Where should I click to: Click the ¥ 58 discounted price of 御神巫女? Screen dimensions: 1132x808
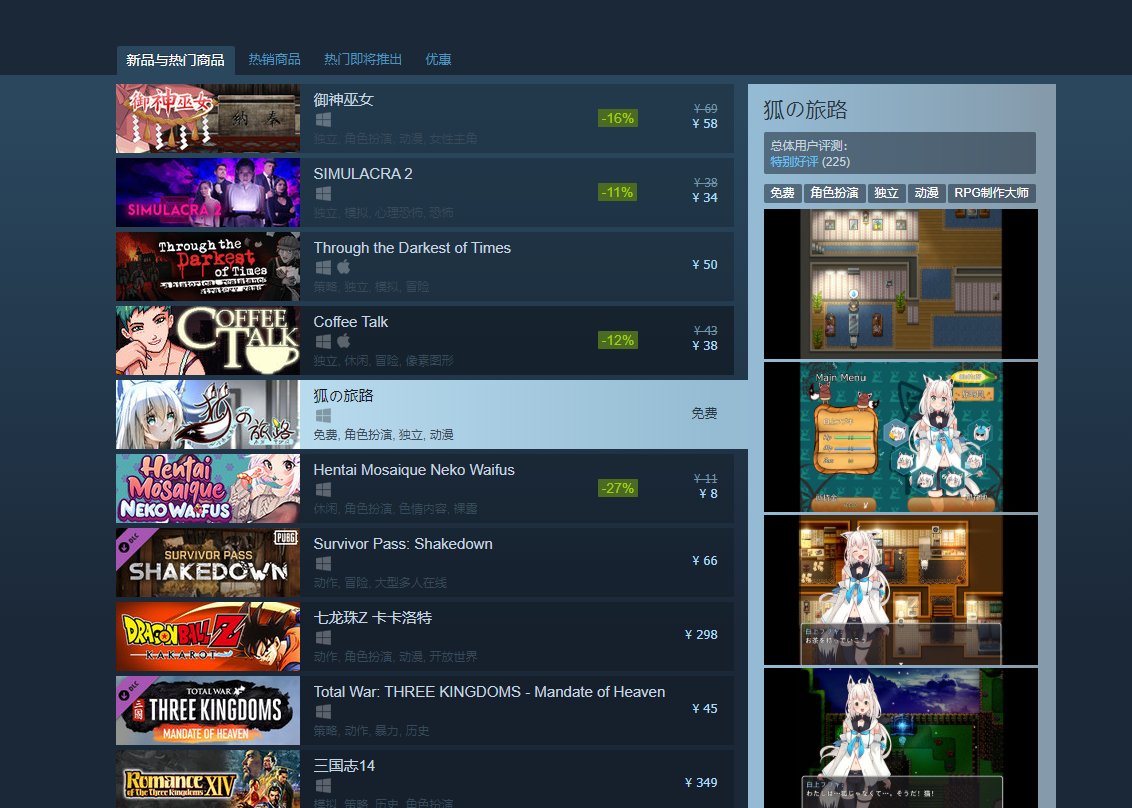pos(705,124)
